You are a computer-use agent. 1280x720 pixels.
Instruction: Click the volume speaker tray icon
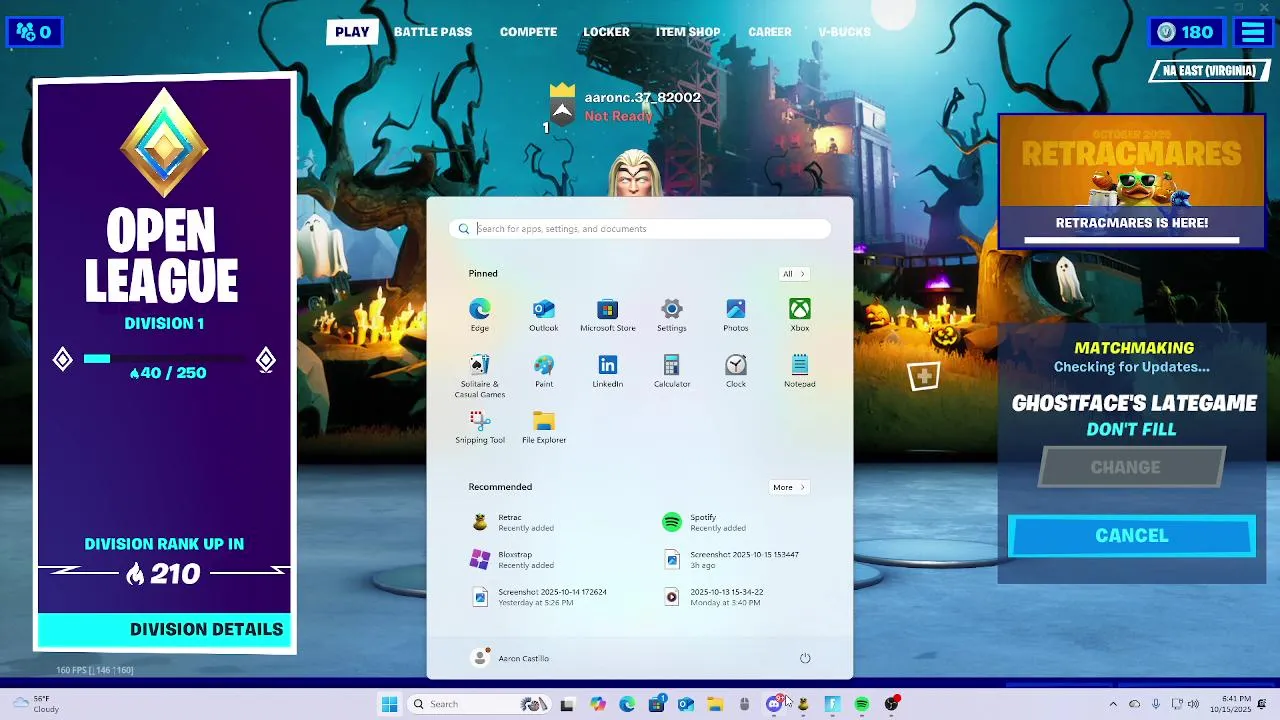(1193, 704)
